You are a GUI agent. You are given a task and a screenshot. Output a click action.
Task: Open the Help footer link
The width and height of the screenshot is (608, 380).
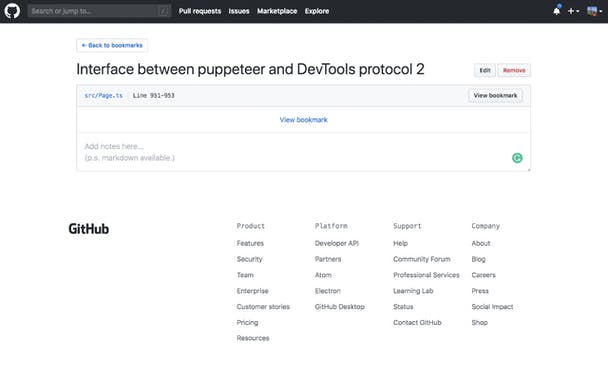point(400,243)
